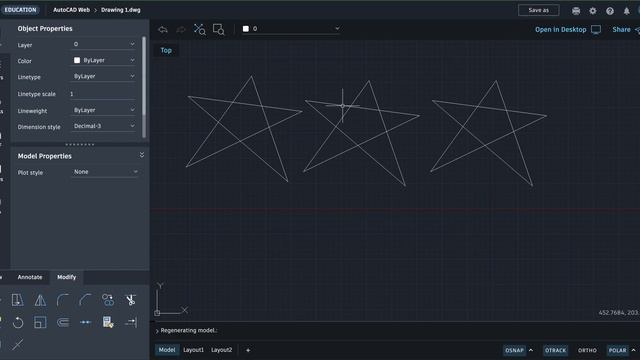This screenshot has height=360, width=640.
Task: Select the Chamfer tool
Action: [85, 300]
